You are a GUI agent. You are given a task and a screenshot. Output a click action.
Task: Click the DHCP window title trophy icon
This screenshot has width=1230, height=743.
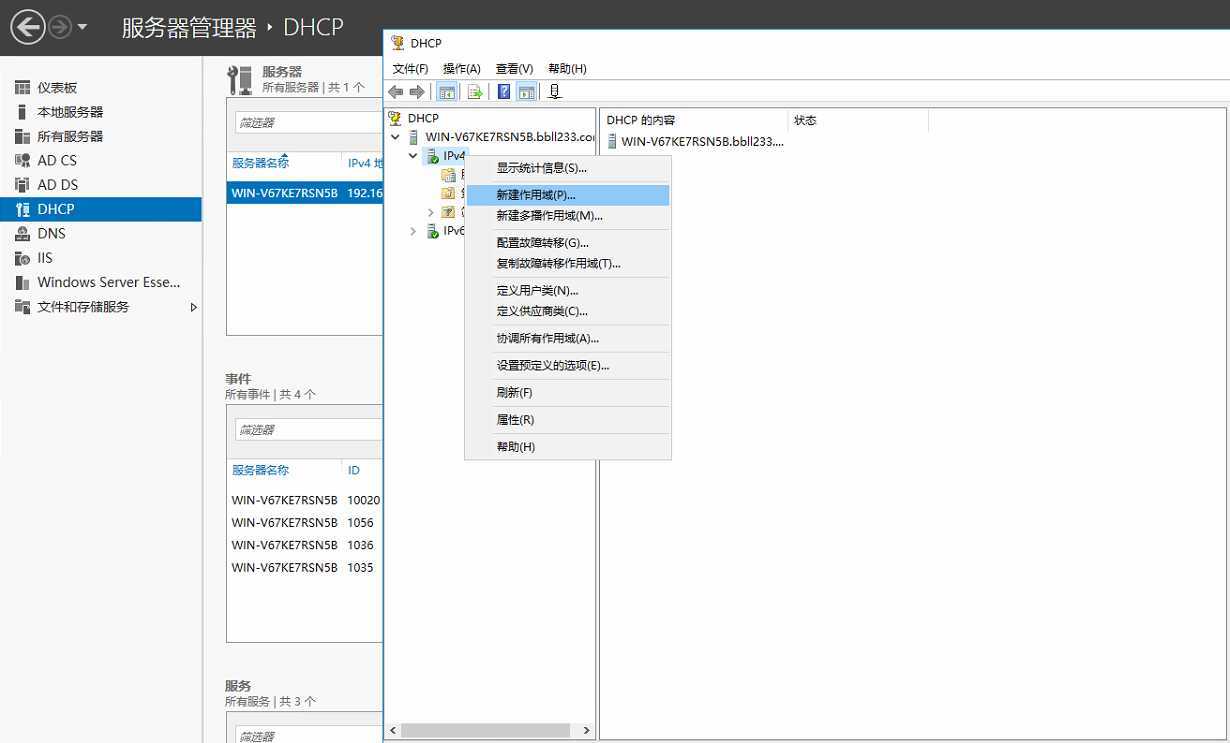398,43
